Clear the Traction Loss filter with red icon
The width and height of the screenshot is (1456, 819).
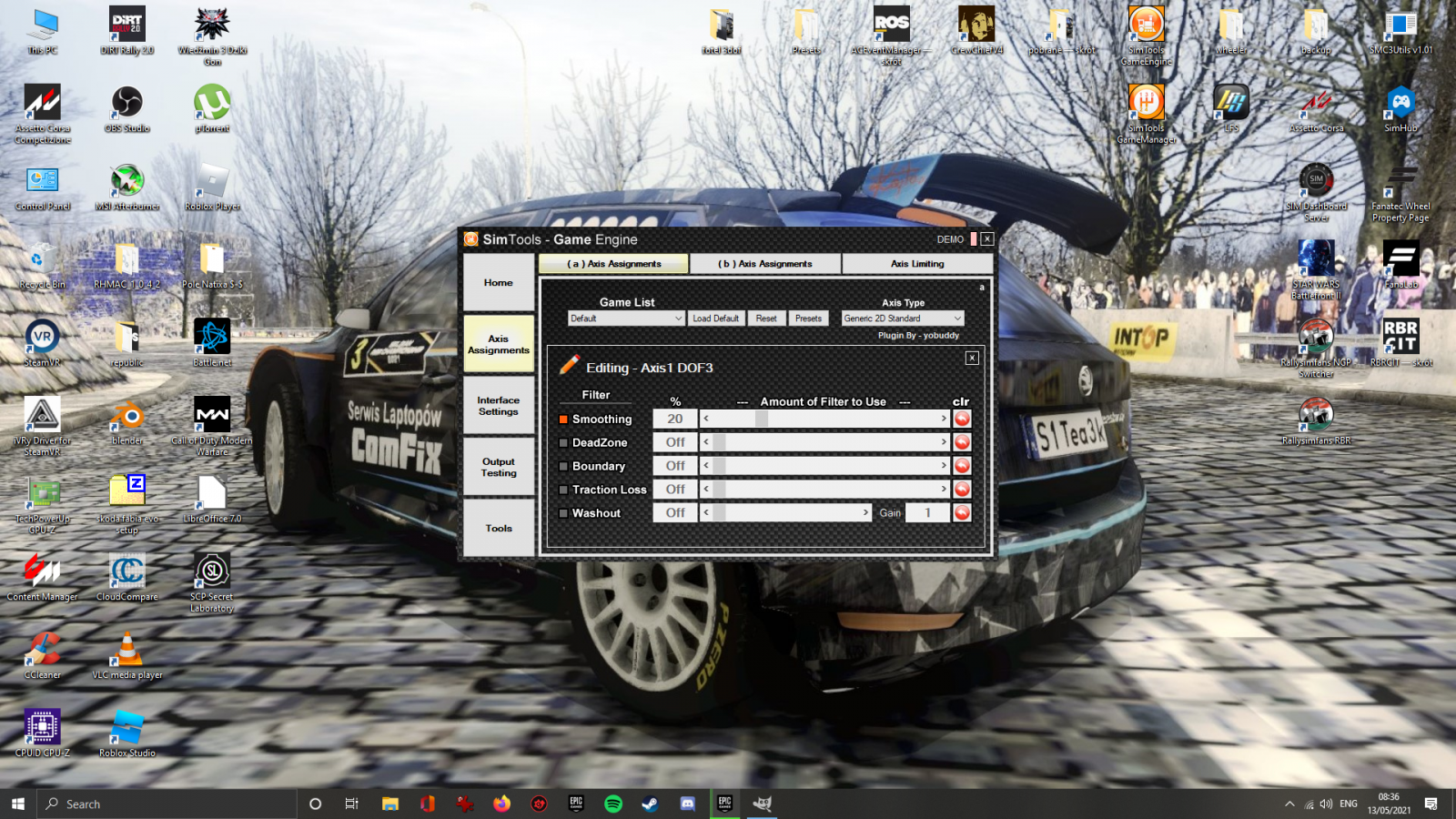(962, 490)
